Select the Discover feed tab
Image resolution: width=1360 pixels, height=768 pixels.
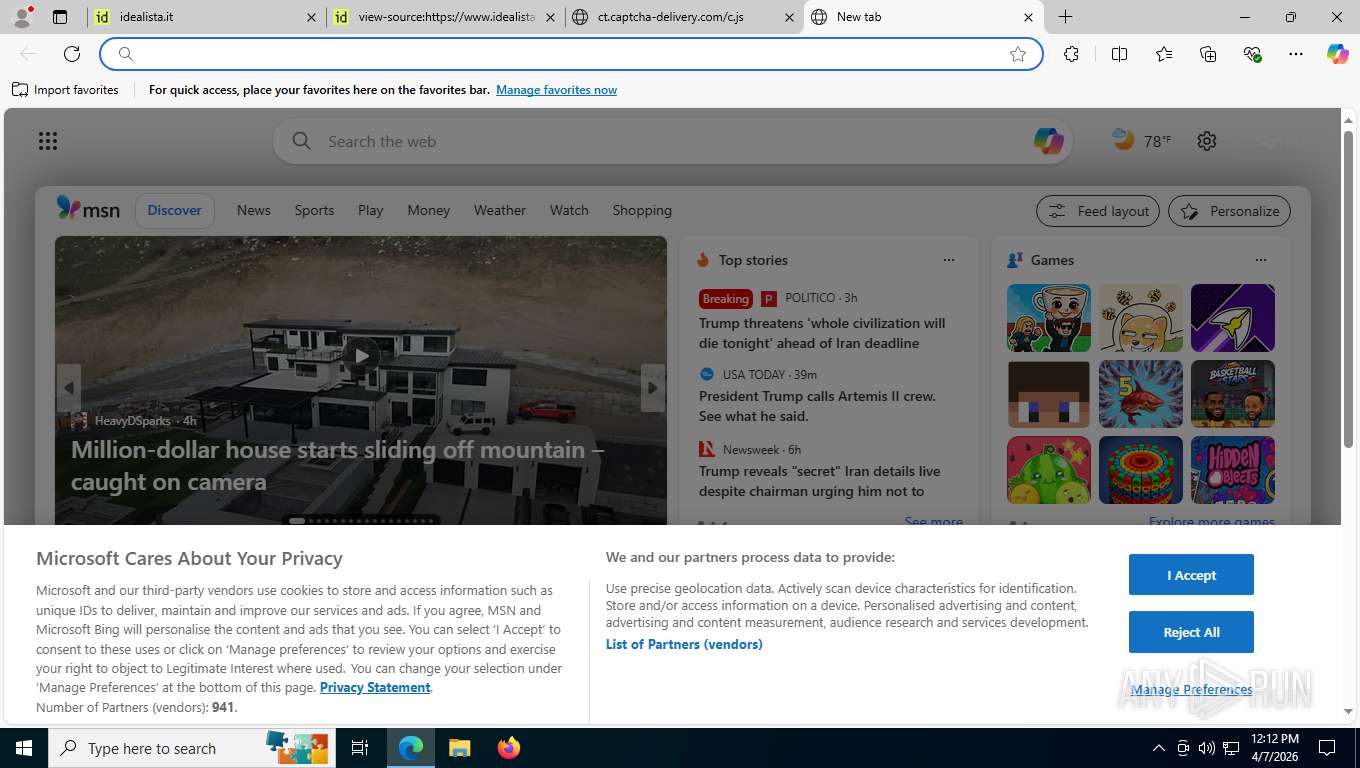[175, 210]
